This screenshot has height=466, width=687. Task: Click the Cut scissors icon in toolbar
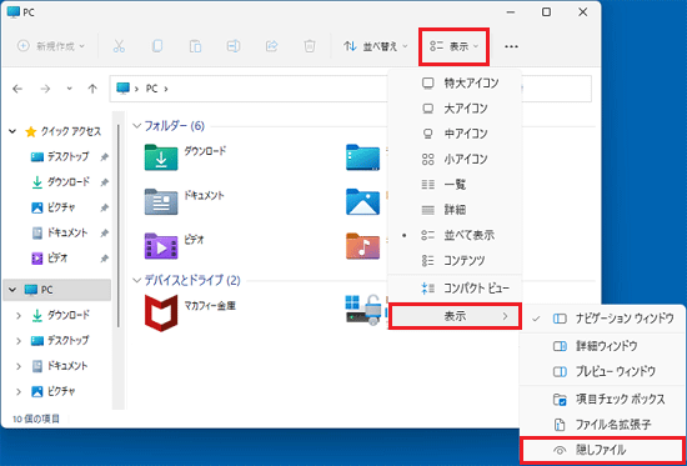(119, 46)
